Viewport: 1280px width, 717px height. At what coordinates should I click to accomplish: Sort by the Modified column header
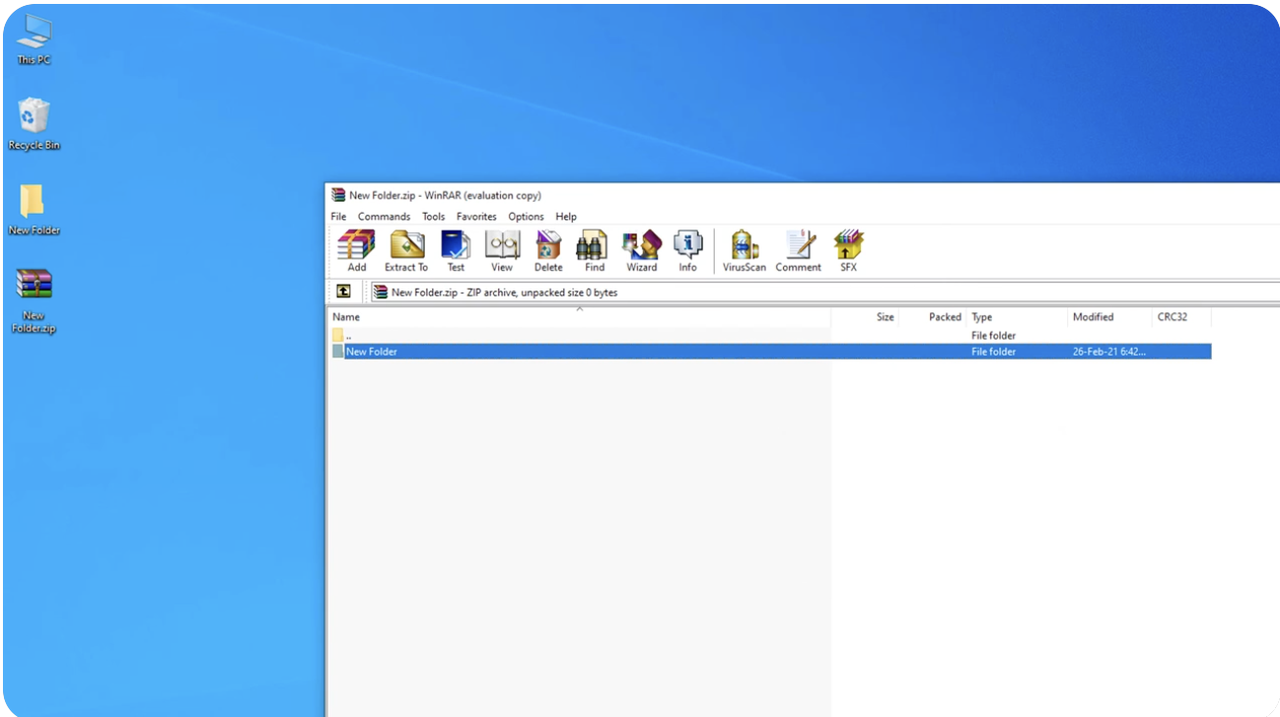1110,317
